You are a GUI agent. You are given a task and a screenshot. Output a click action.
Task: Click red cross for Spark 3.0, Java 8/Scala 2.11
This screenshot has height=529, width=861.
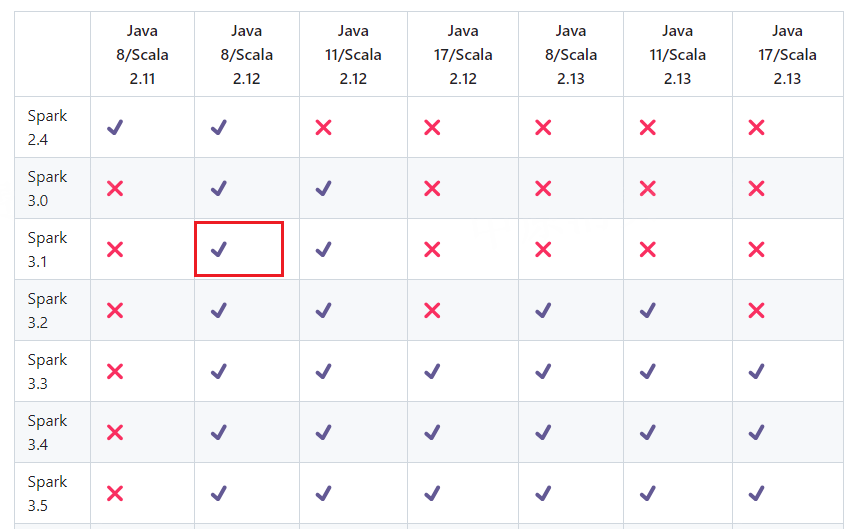115,188
